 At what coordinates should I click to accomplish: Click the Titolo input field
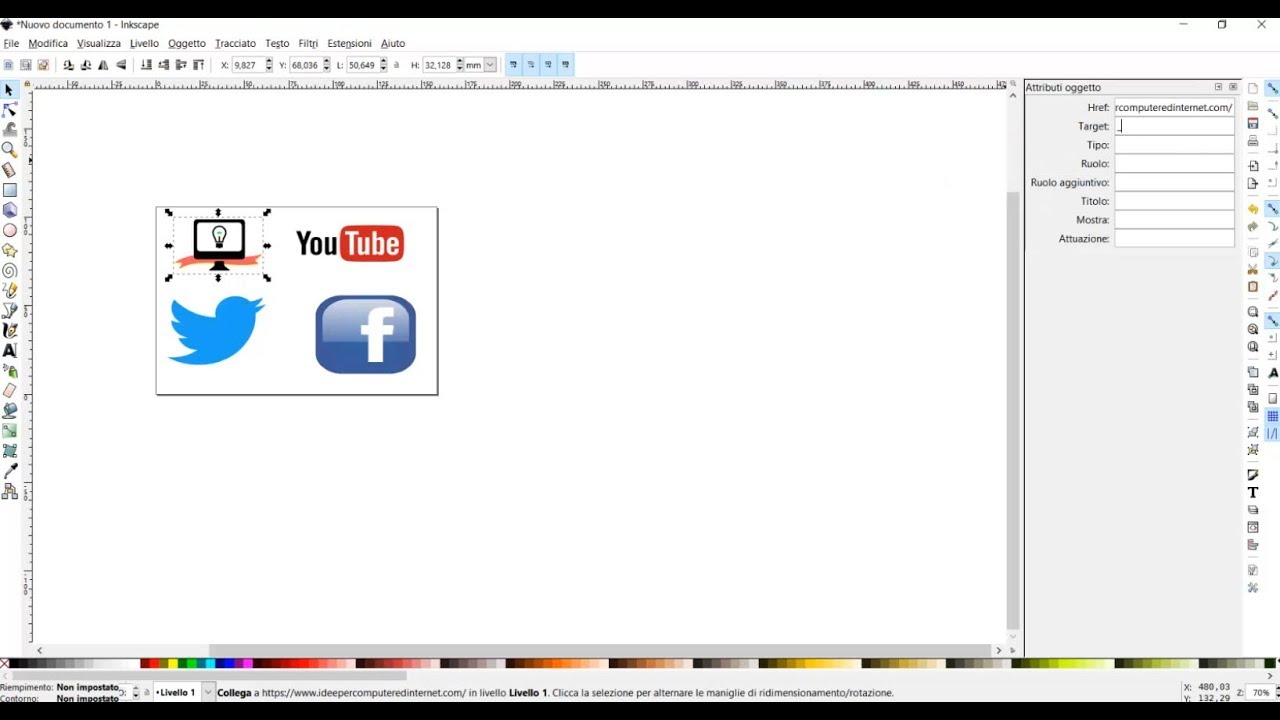(x=1174, y=201)
